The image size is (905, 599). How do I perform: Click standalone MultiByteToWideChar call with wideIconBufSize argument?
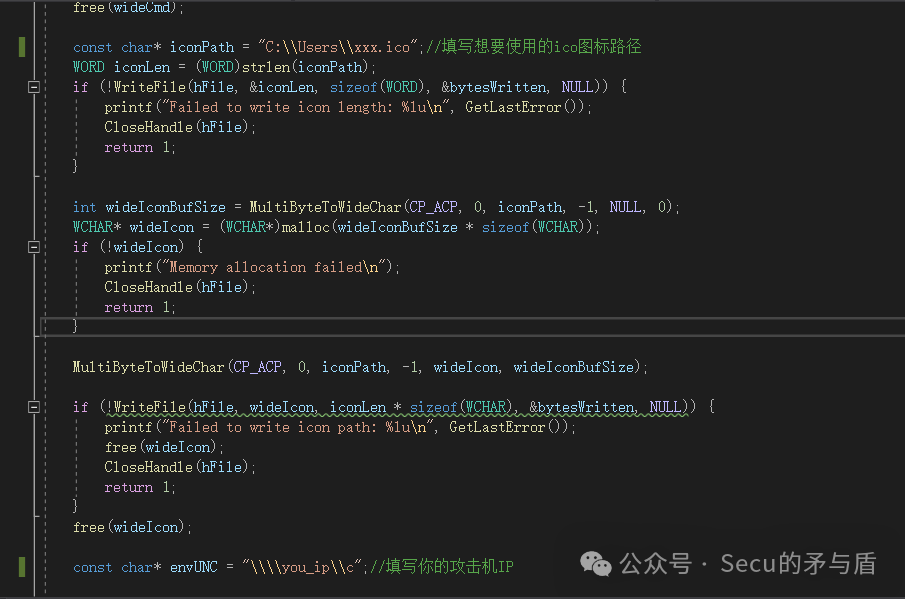pos(360,367)
